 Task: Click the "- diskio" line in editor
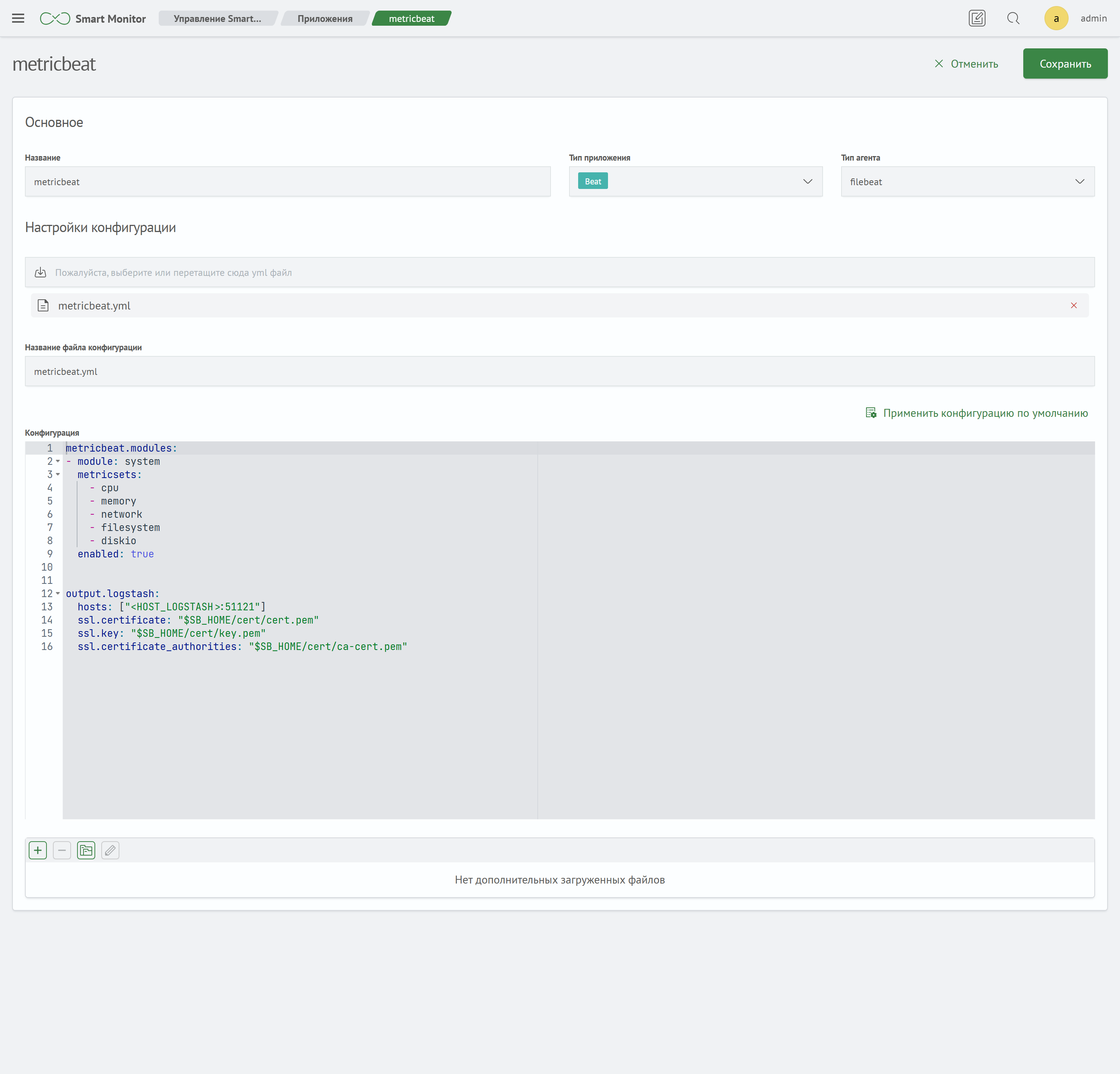[113, 540]
